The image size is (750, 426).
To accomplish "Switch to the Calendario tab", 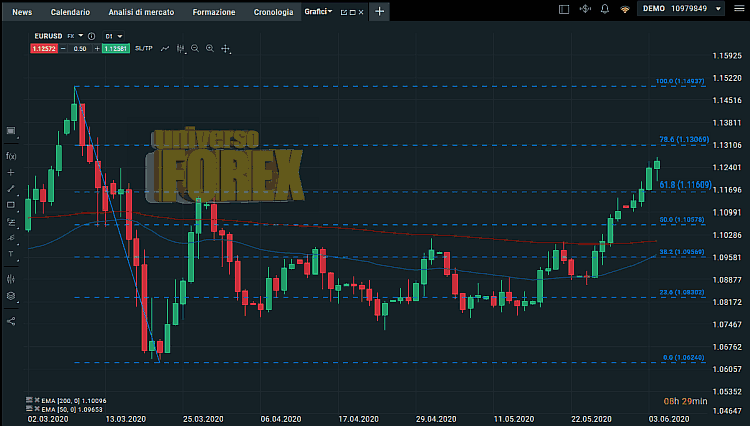I will (69, 12).
